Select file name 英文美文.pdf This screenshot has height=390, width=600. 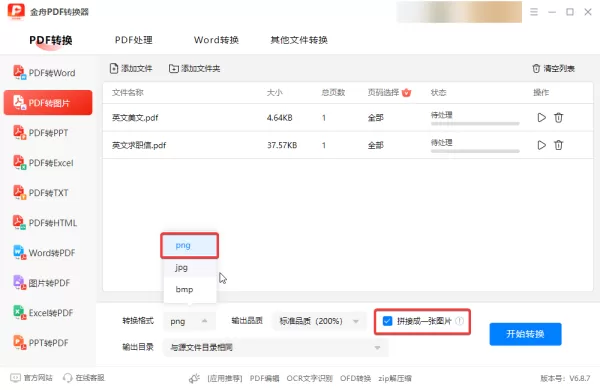tap(135, 117)
